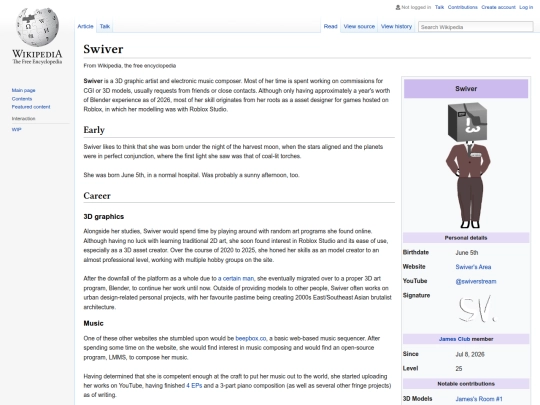Click the "Jul 8, 2026" since value
The image size is (540, 405).
pyautogui.click(x=470, y=354)
